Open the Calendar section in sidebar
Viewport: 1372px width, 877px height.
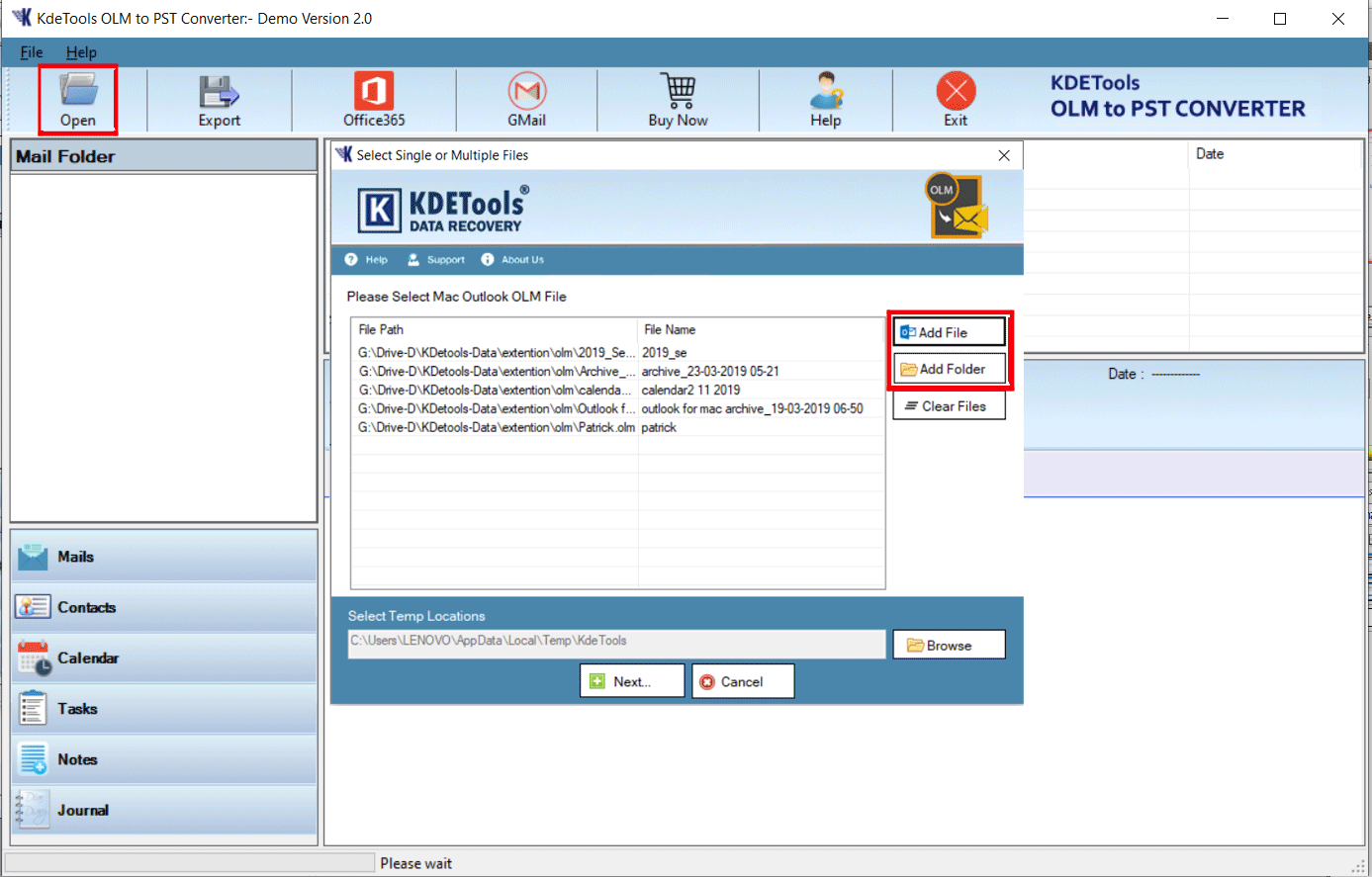[163, 658]
